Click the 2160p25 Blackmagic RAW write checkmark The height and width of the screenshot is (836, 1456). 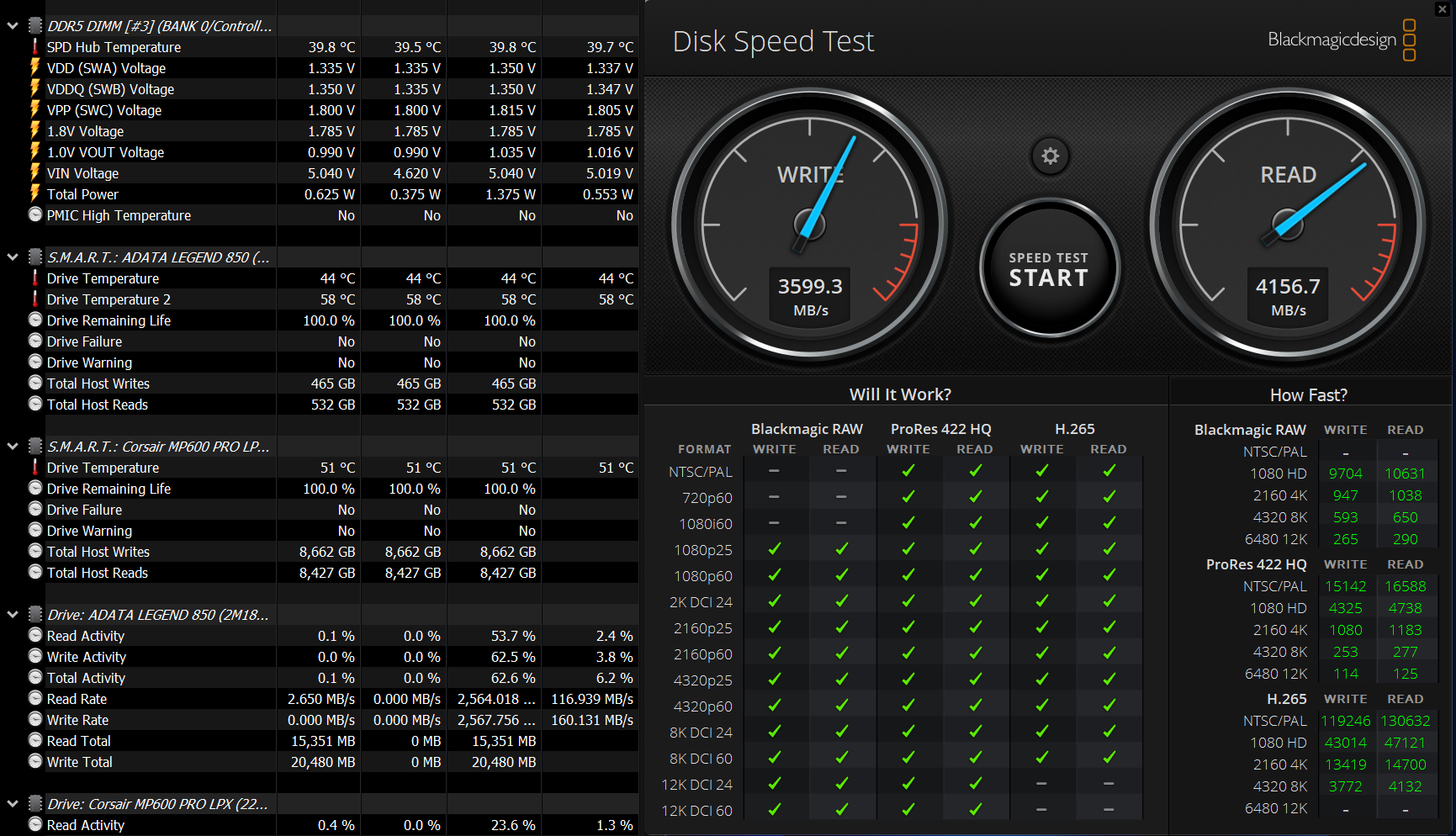click(x=774, y=627)
